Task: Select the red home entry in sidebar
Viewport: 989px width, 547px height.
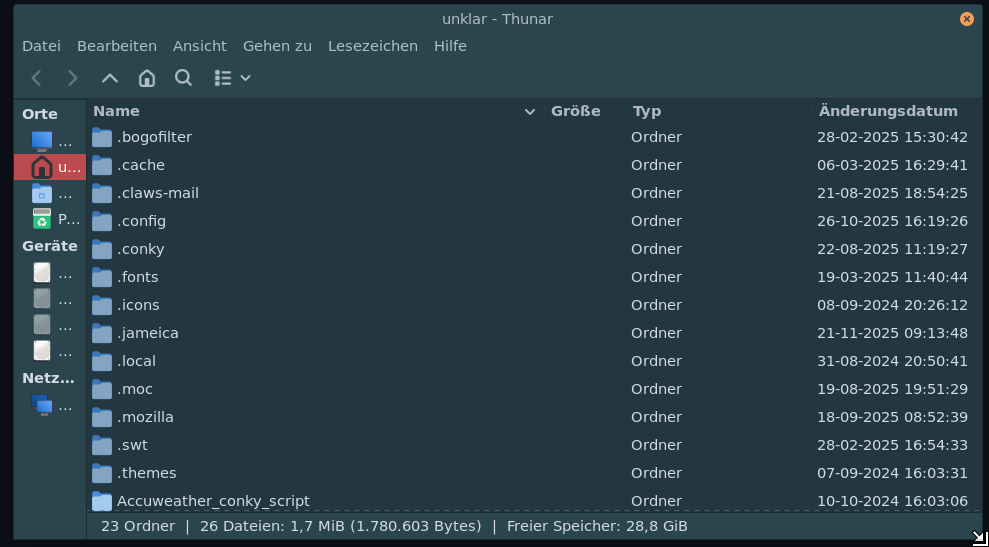Action: coord(50,167)
